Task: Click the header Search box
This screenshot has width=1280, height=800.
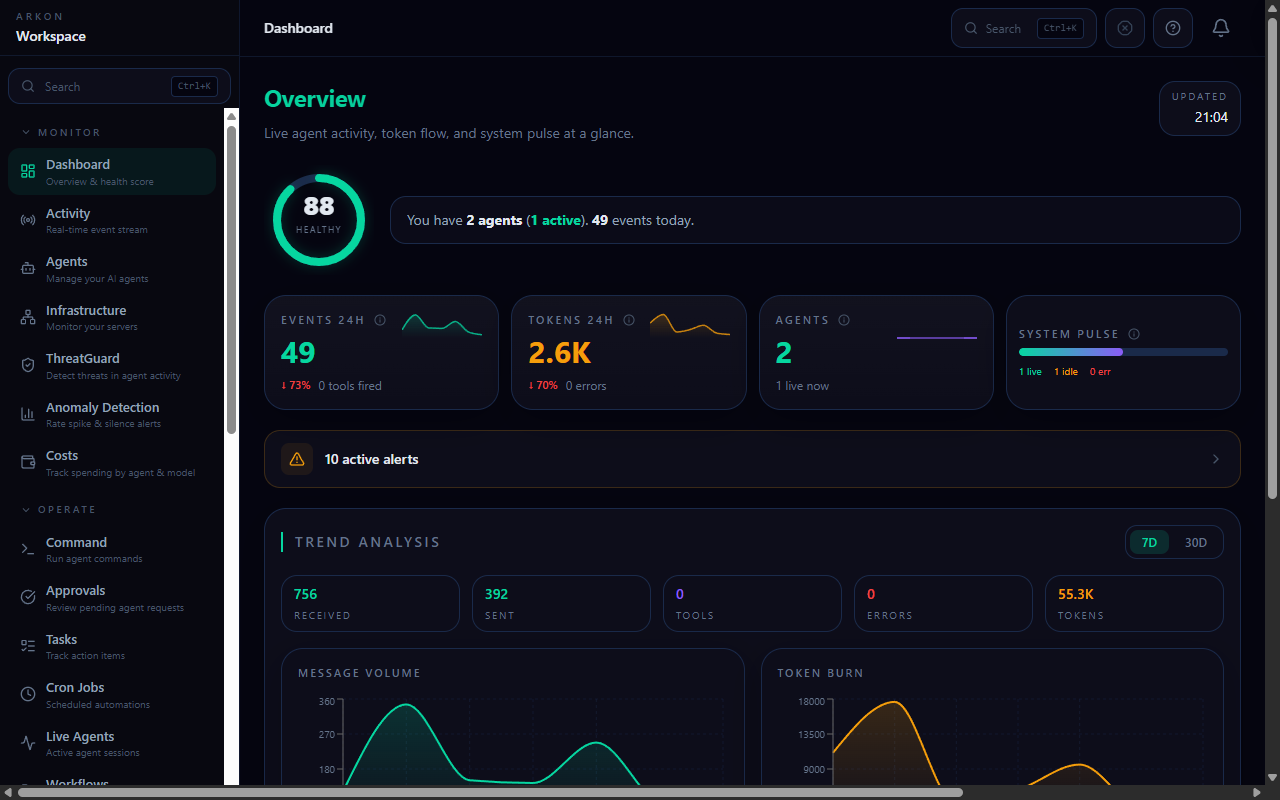Action: click(x=1024, y=28)
